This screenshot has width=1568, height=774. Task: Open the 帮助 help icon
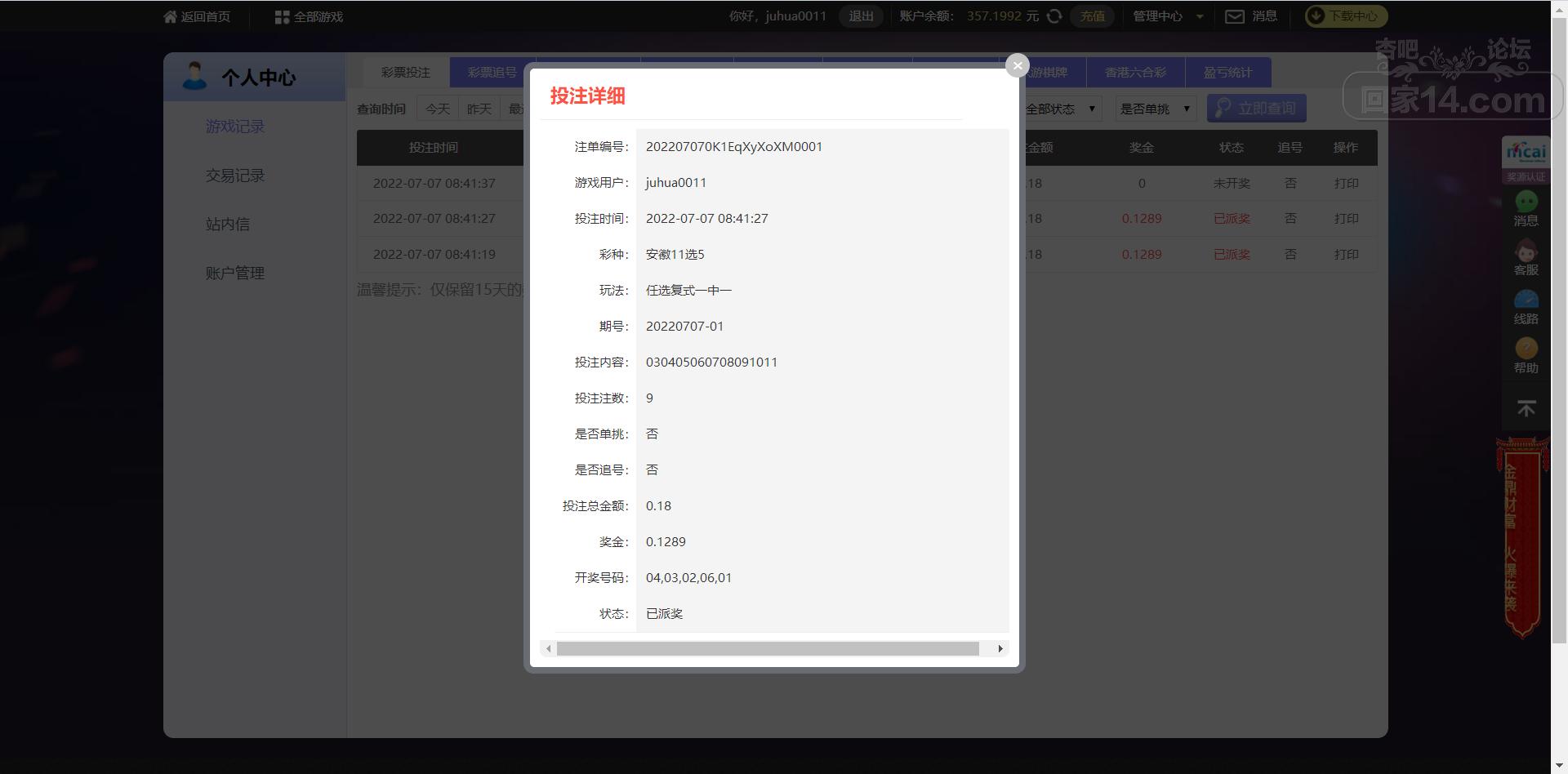tap(1526, 350)
